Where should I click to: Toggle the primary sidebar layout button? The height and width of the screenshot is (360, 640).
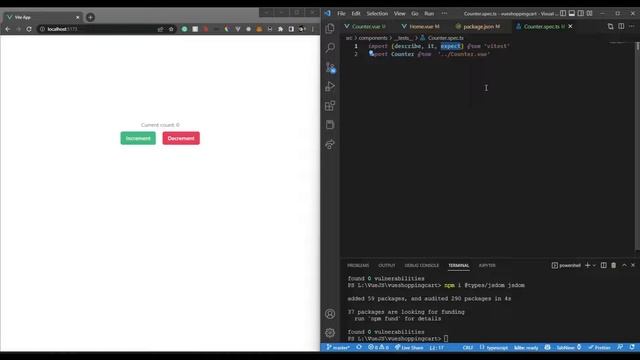coord(563,13)
